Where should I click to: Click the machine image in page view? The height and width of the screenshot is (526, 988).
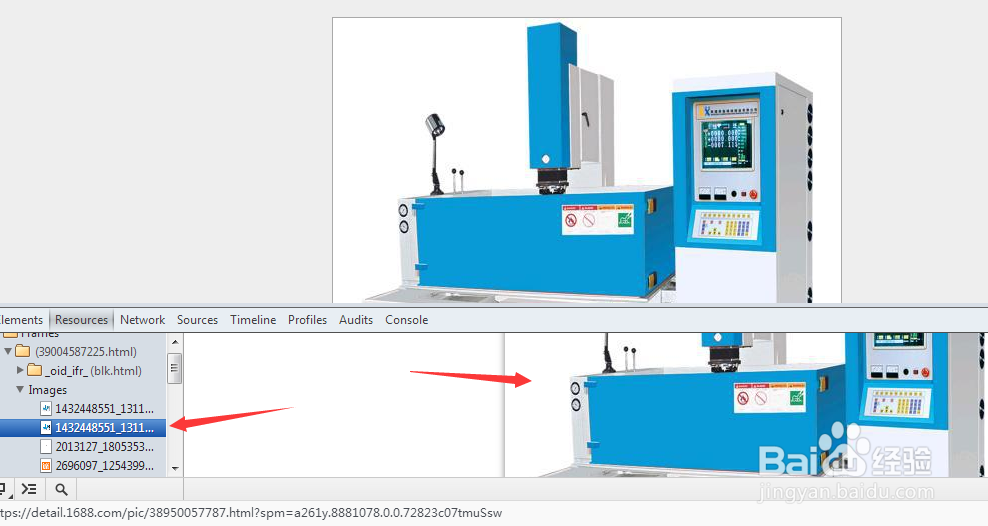pyautogui.click(x=587, y=161)
